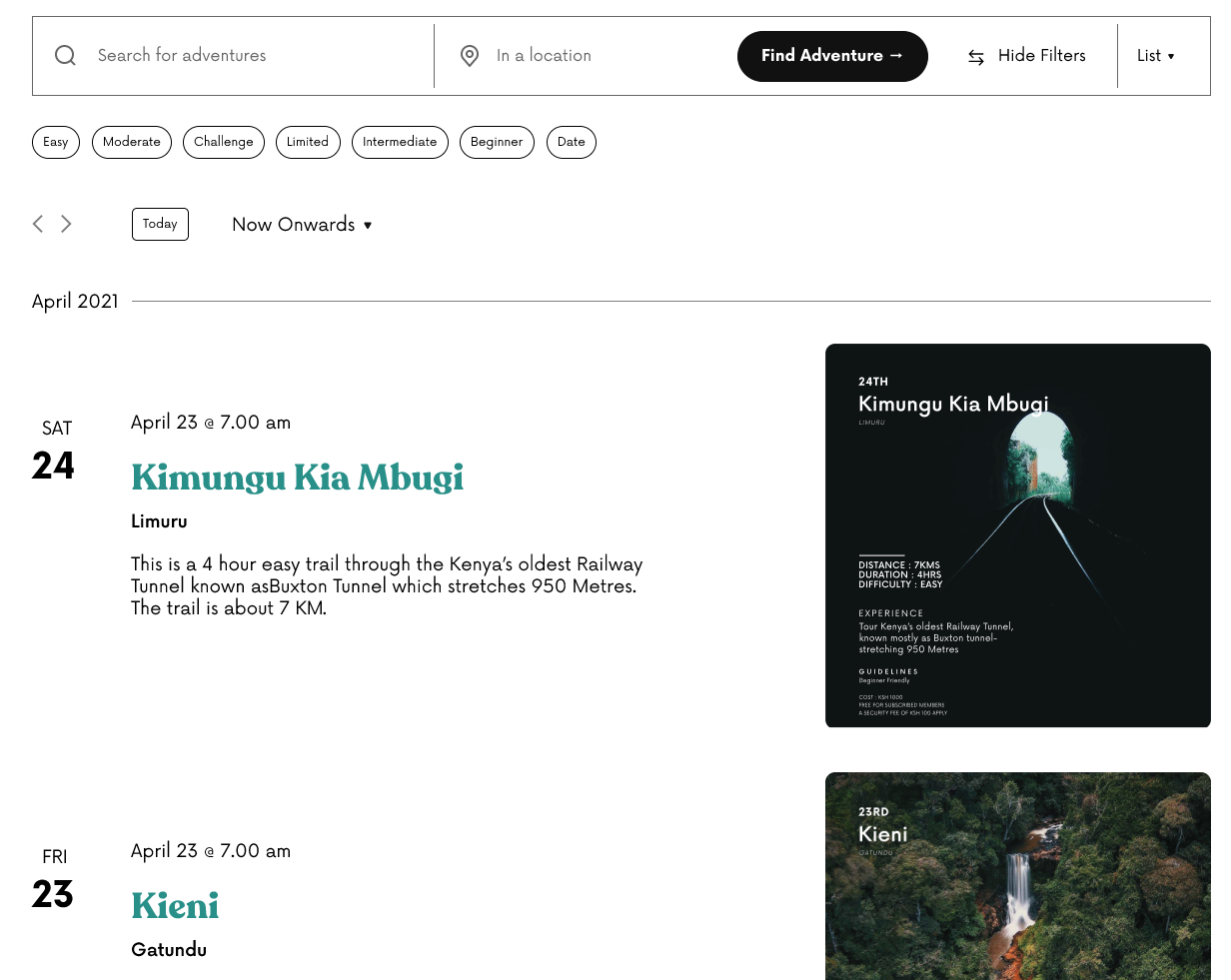Go to previous events arrow
1231x980 pixels.
click(38, 224)
